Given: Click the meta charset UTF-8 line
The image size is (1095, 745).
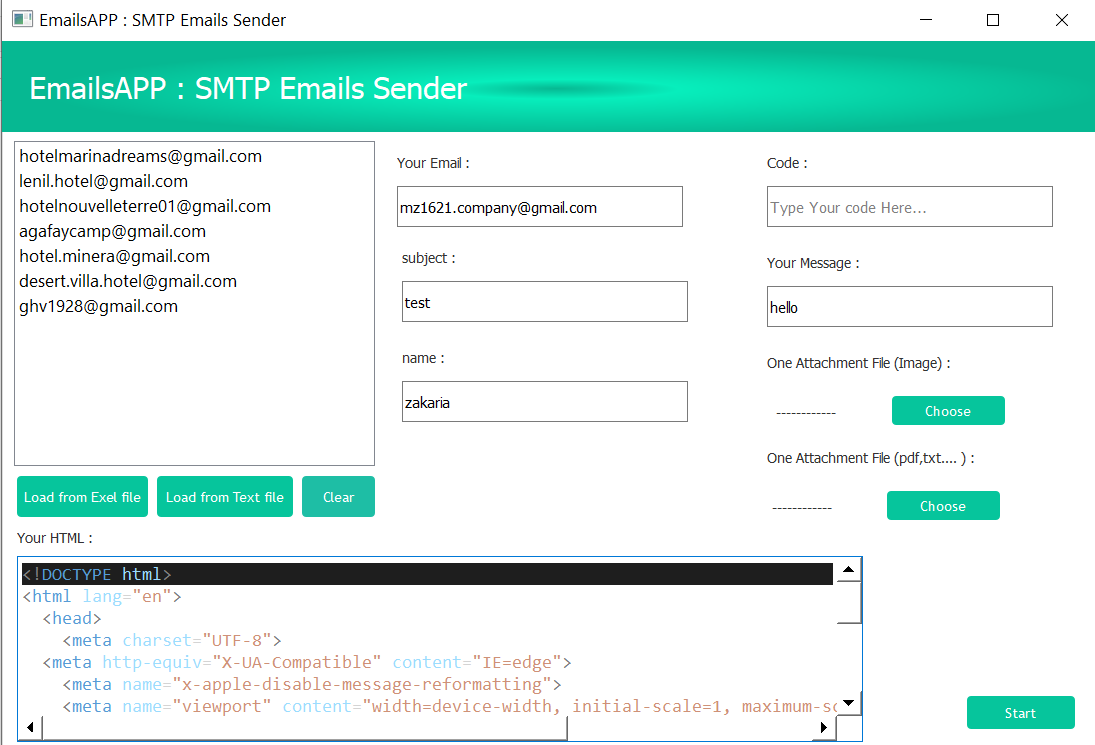Looking at the screenshot, I should click(x=172, y=640).
